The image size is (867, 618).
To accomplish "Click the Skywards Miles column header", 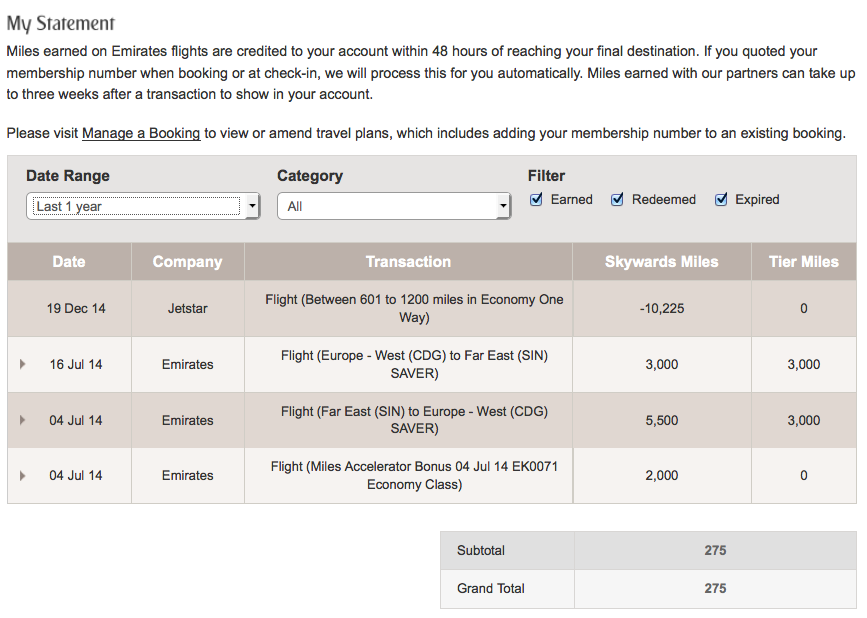I will pyautogui.click(x=662, y=261).
